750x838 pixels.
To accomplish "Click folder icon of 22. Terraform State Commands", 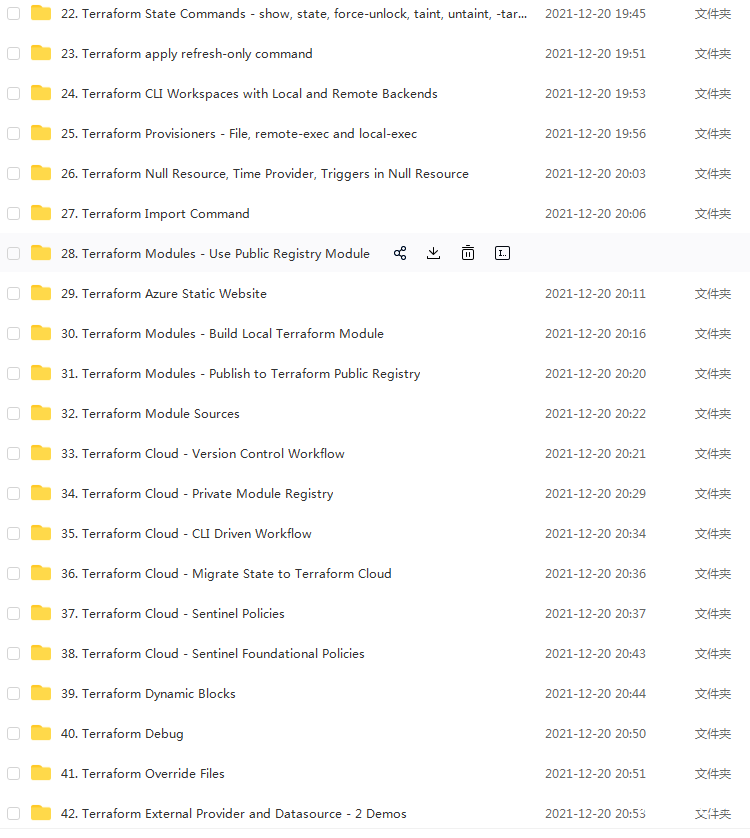I will point(41,13).
